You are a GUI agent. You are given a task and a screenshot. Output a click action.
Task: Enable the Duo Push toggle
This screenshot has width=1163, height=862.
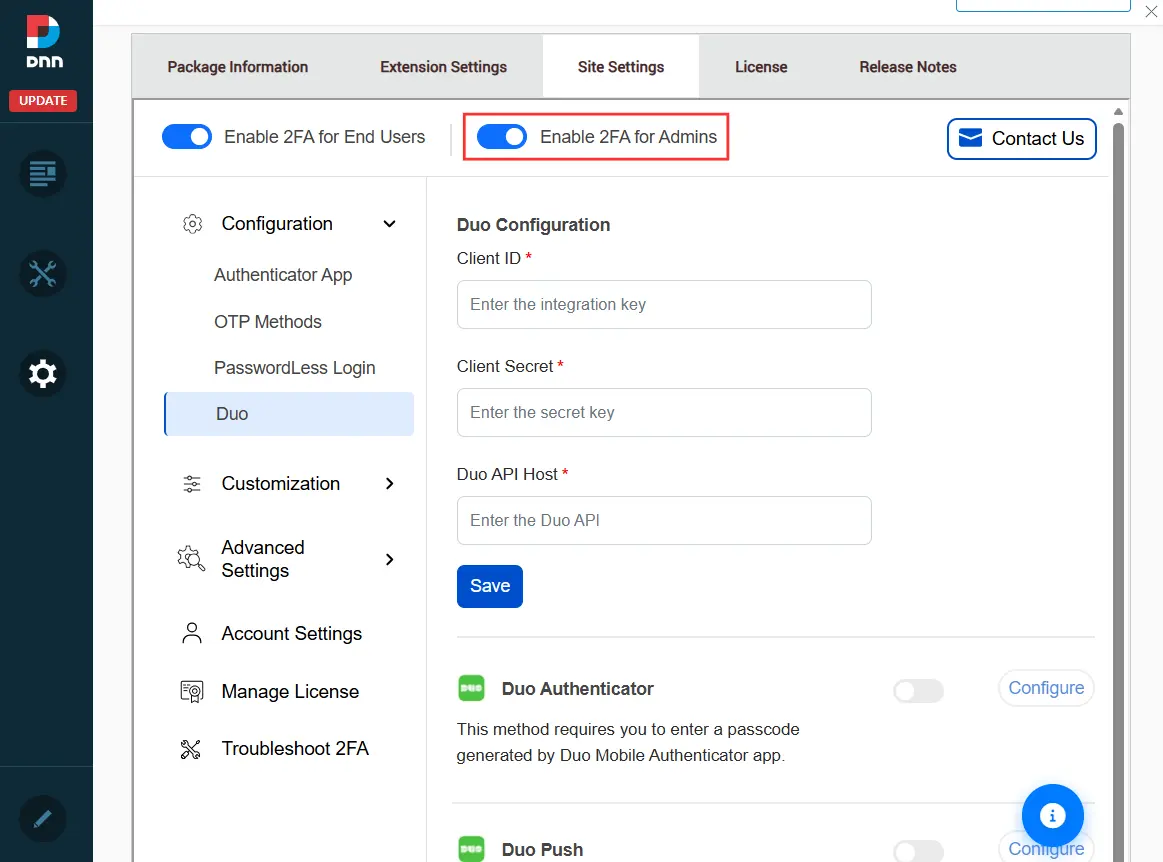pyautogui.click(x=918, y=851)
